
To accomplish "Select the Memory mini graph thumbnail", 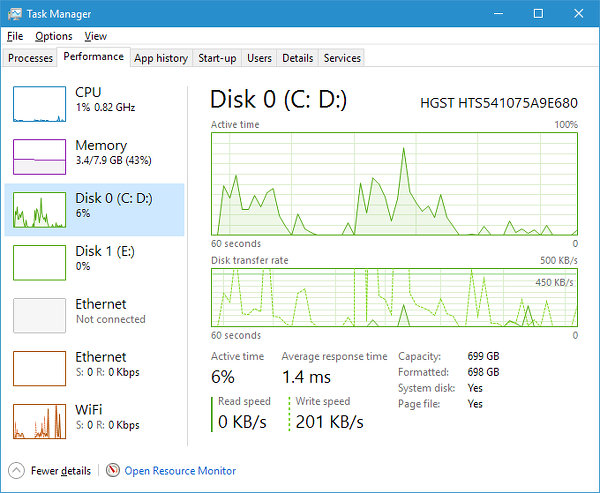I will tap(39, 157).
